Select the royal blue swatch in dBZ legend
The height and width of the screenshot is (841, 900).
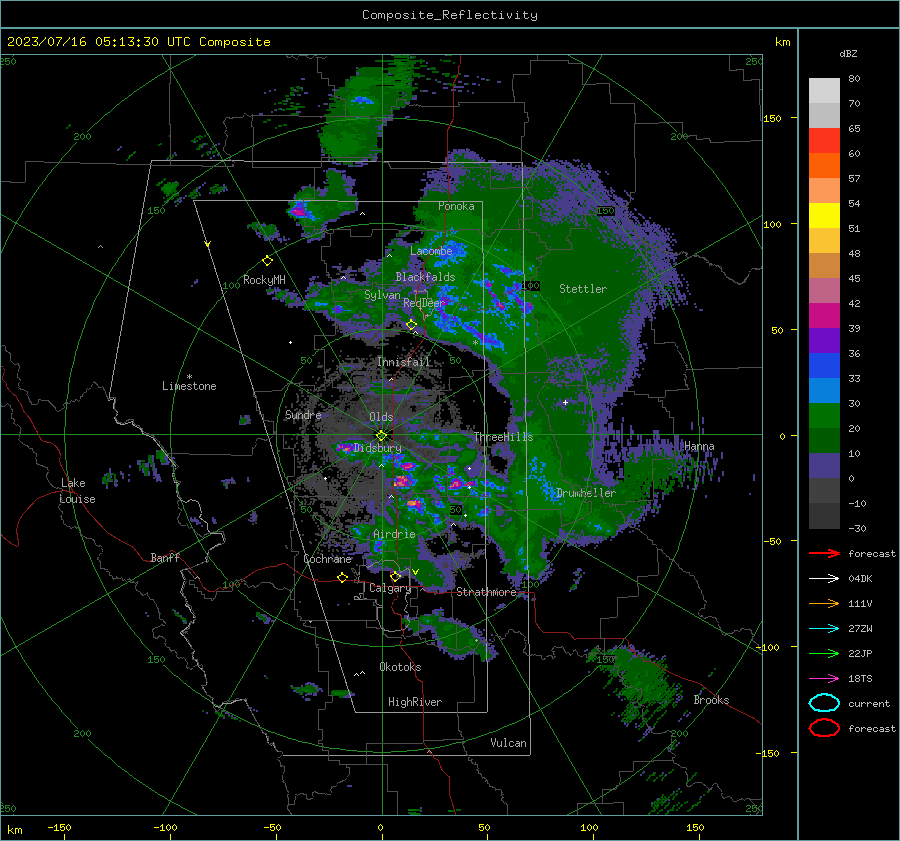point(824,366)
